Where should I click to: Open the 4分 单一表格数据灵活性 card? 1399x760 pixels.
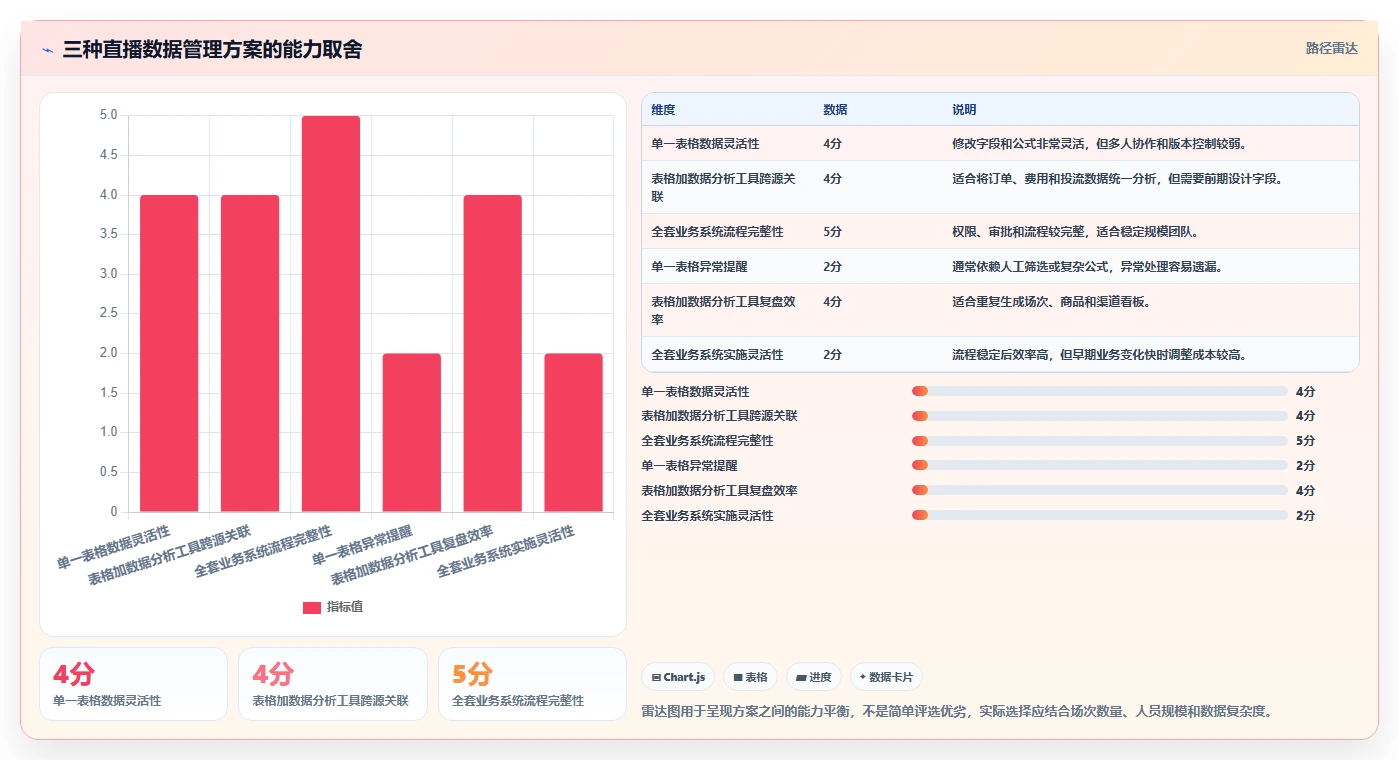[x=134, y=684]
